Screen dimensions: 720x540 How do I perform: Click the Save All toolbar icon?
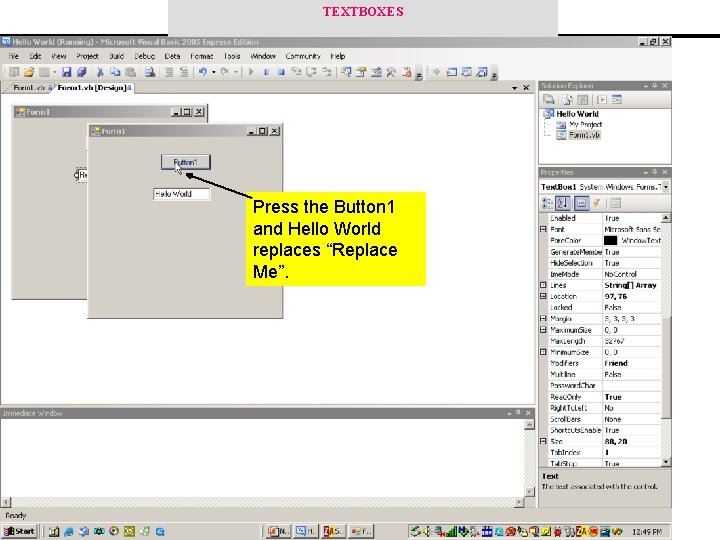[x=82, y=72]
